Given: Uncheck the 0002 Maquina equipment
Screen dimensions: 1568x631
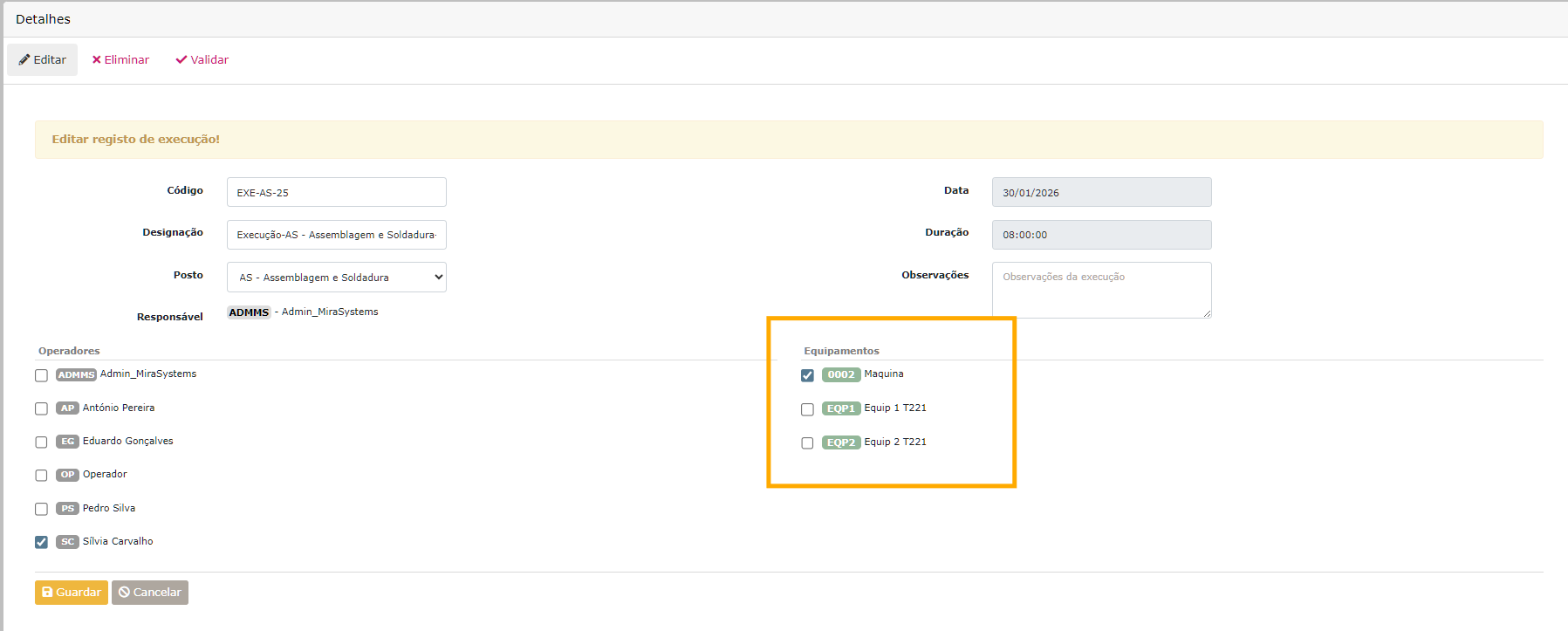Looking at the screenshot, I should coord(807,375).
